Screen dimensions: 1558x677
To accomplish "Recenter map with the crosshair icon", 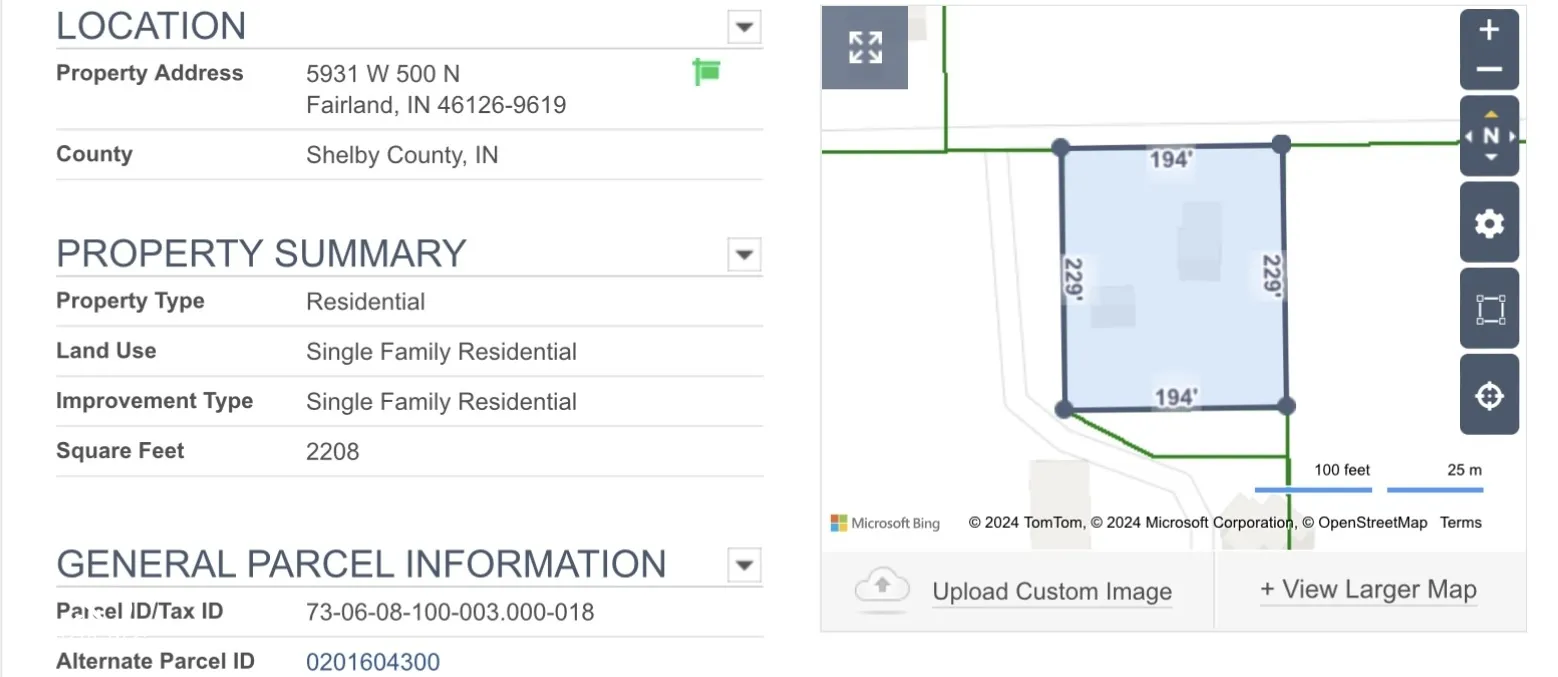I will tap(1489, 395).
